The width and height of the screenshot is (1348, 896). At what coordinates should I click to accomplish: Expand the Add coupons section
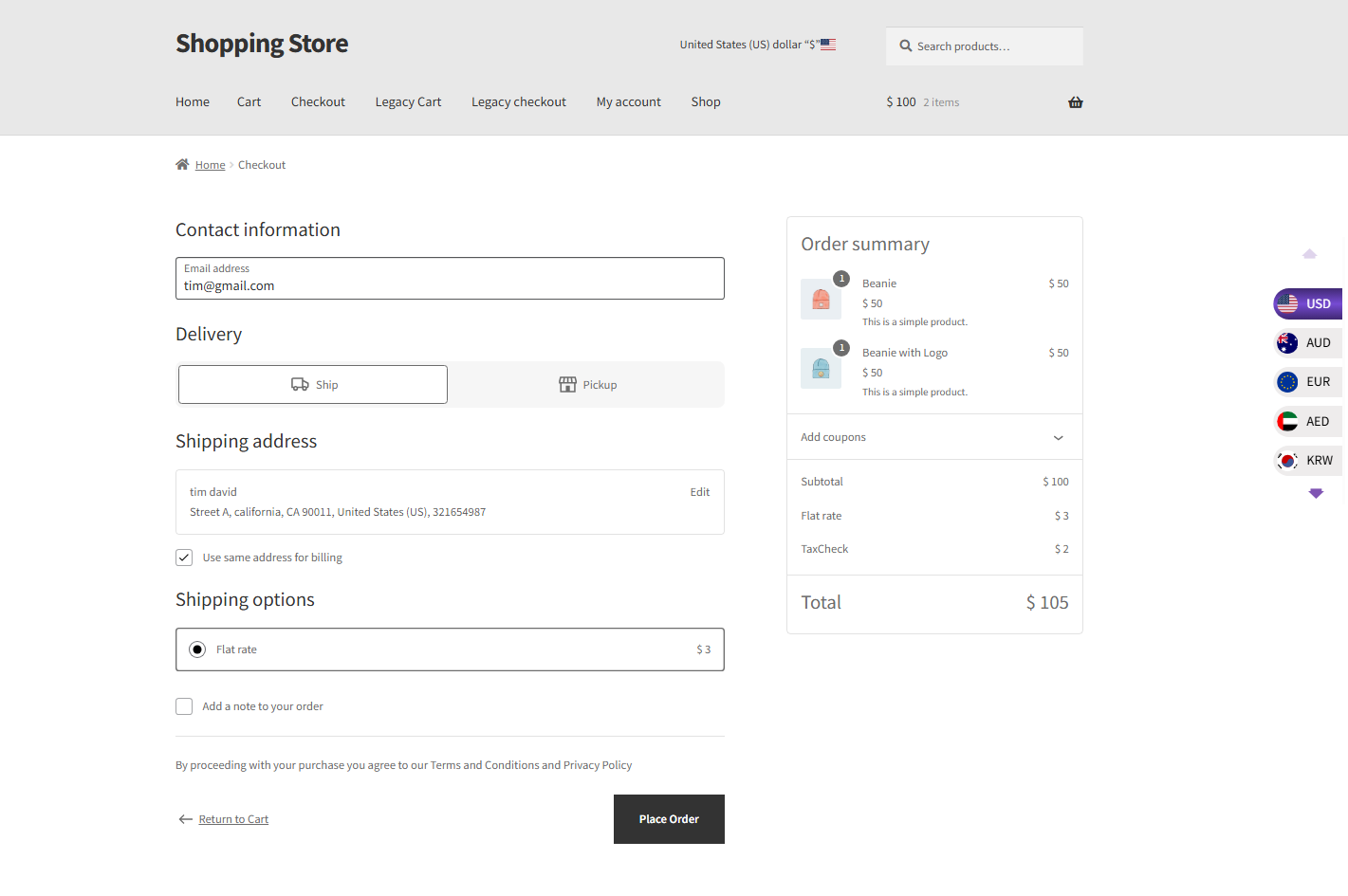pyautogui.click(x=934, y=437)
